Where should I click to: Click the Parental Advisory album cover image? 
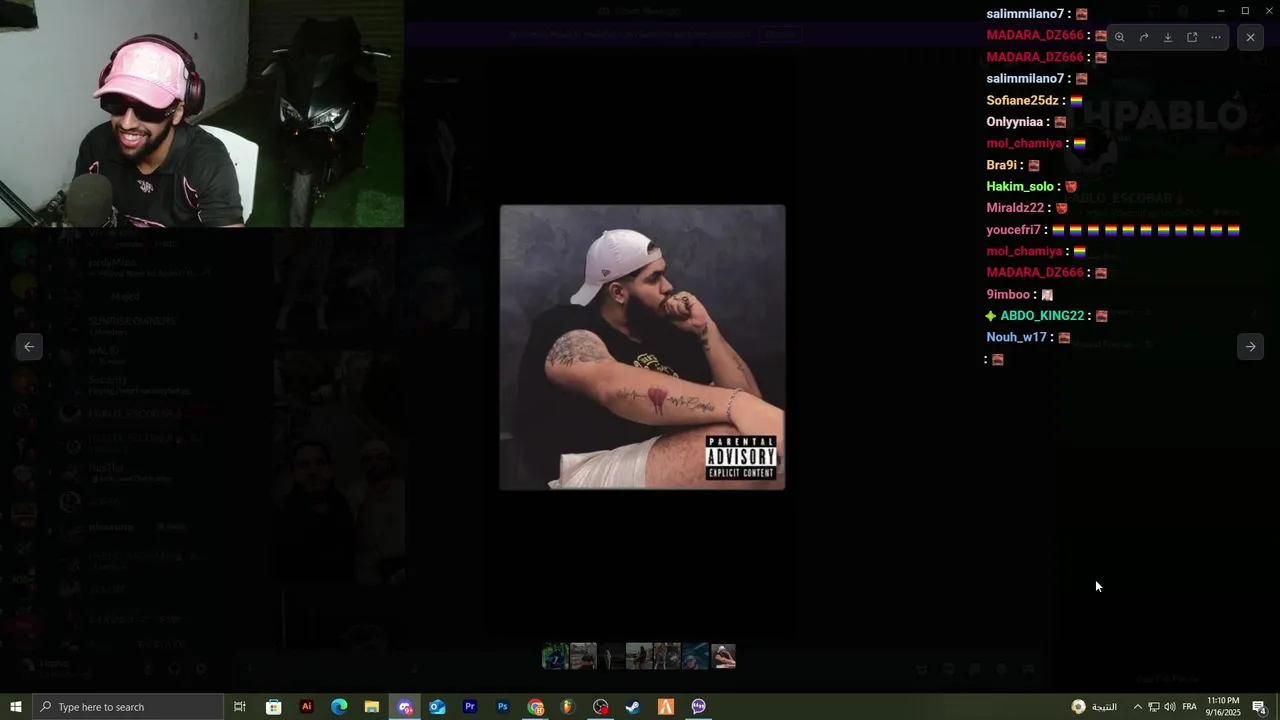click(x=642, y=347)
